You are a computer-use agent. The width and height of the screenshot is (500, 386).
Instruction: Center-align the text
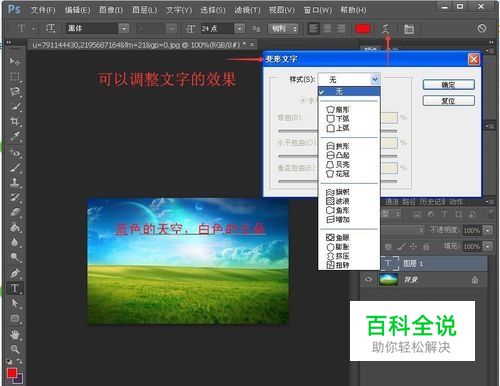point(327,29)
